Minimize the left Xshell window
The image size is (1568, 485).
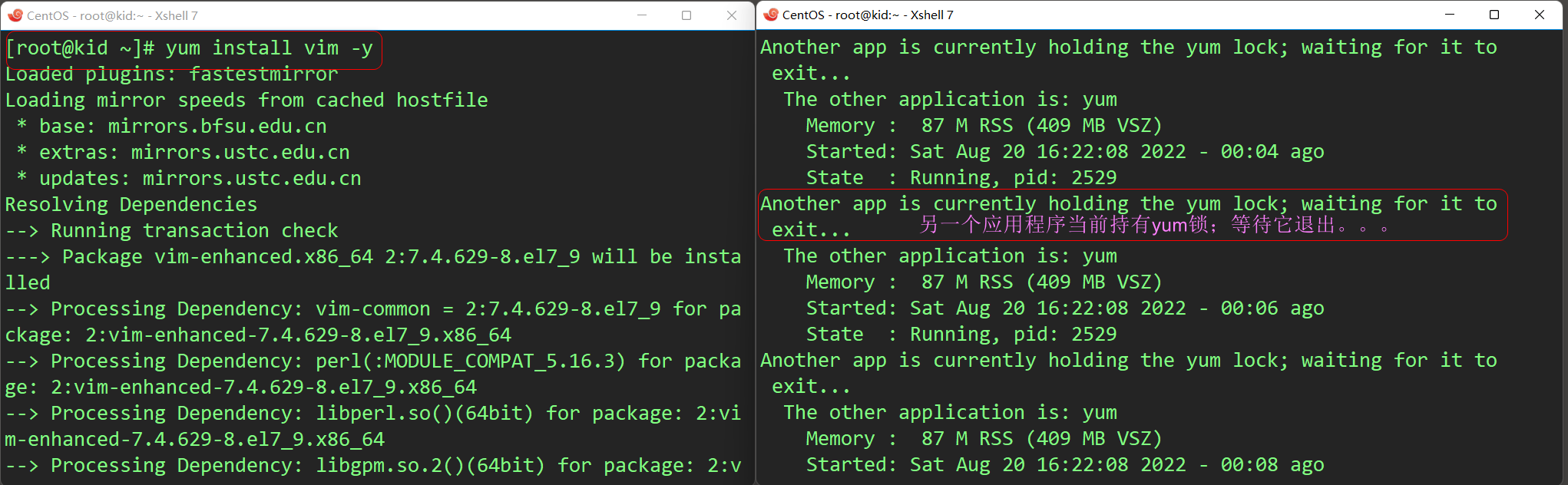pyautogui.click(x=642, y=15)
